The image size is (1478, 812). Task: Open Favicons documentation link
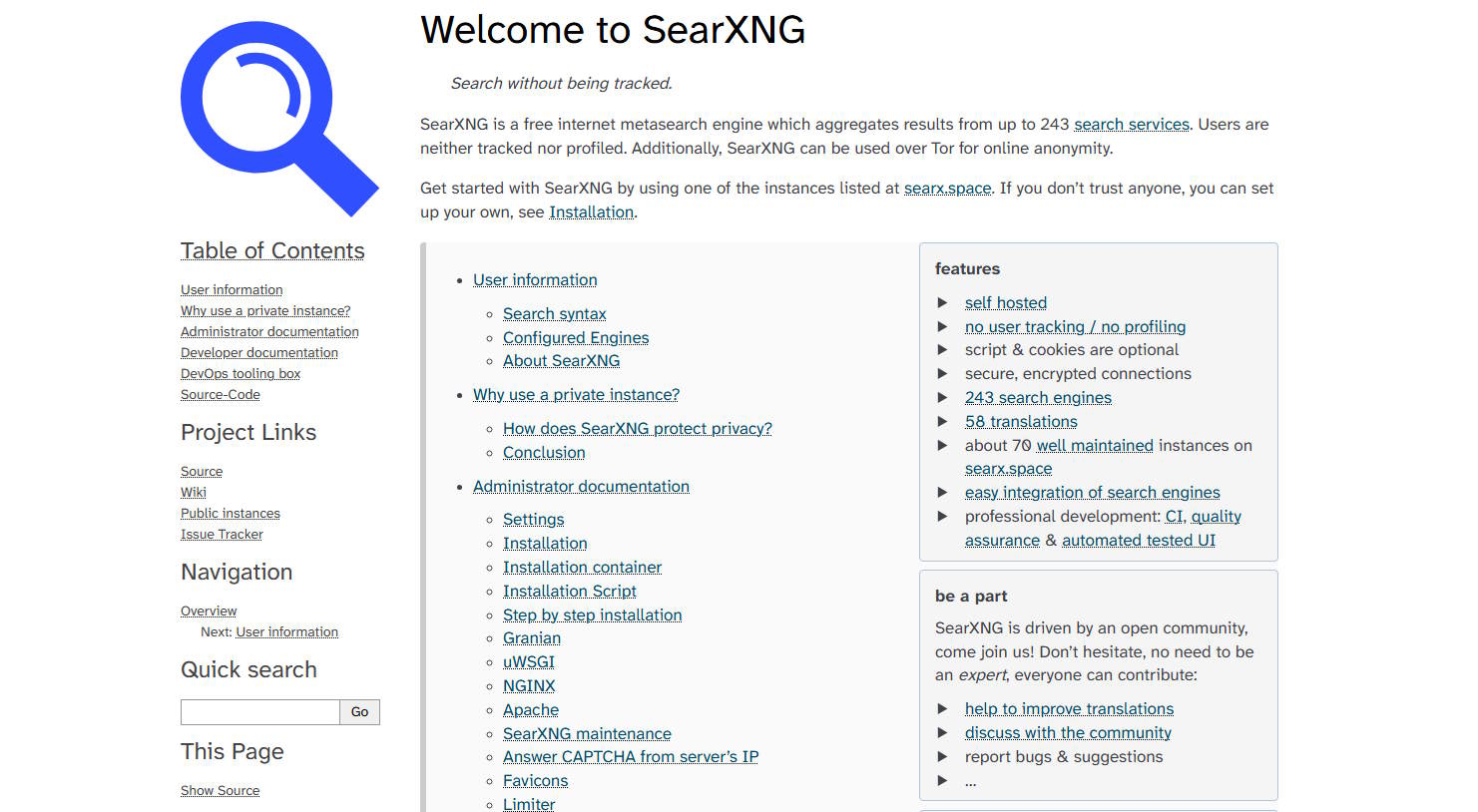[536, 781]
